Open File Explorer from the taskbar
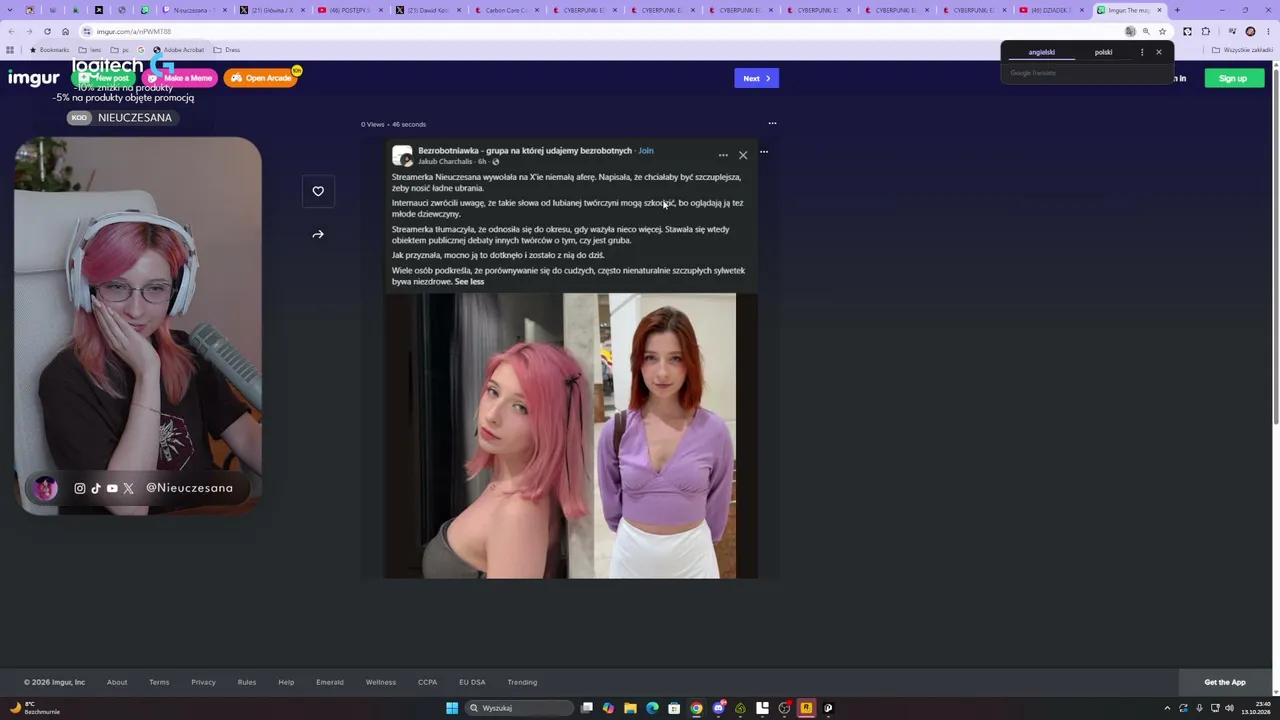 [x=630, y=708]
